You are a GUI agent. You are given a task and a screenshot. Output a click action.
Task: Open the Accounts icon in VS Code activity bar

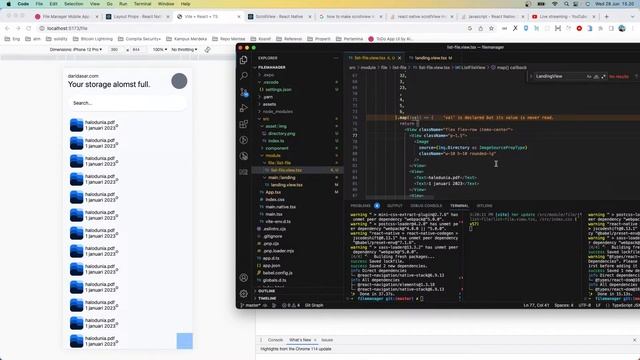tap(244, 278)
